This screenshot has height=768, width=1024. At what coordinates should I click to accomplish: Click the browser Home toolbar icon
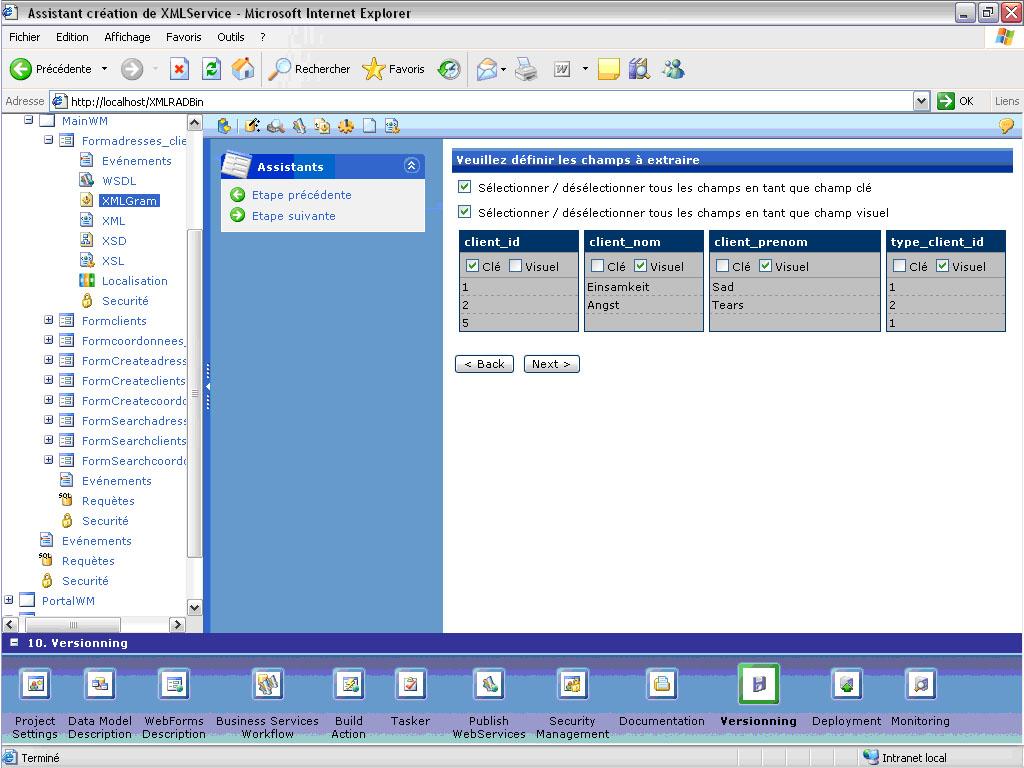(242, 69)
